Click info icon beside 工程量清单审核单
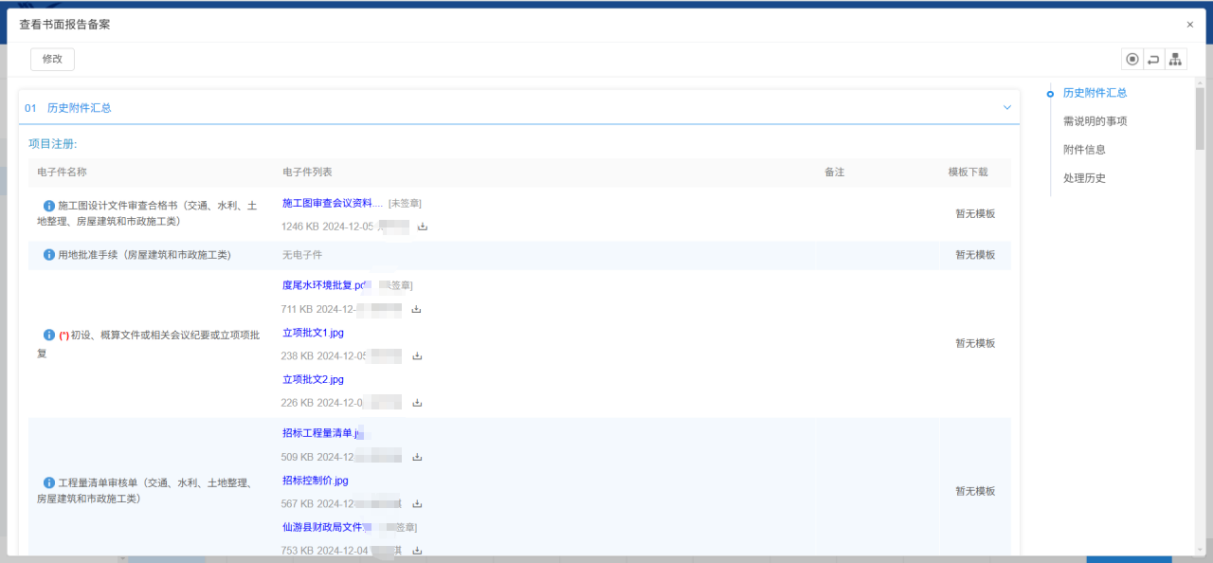 tap(49, 483)
